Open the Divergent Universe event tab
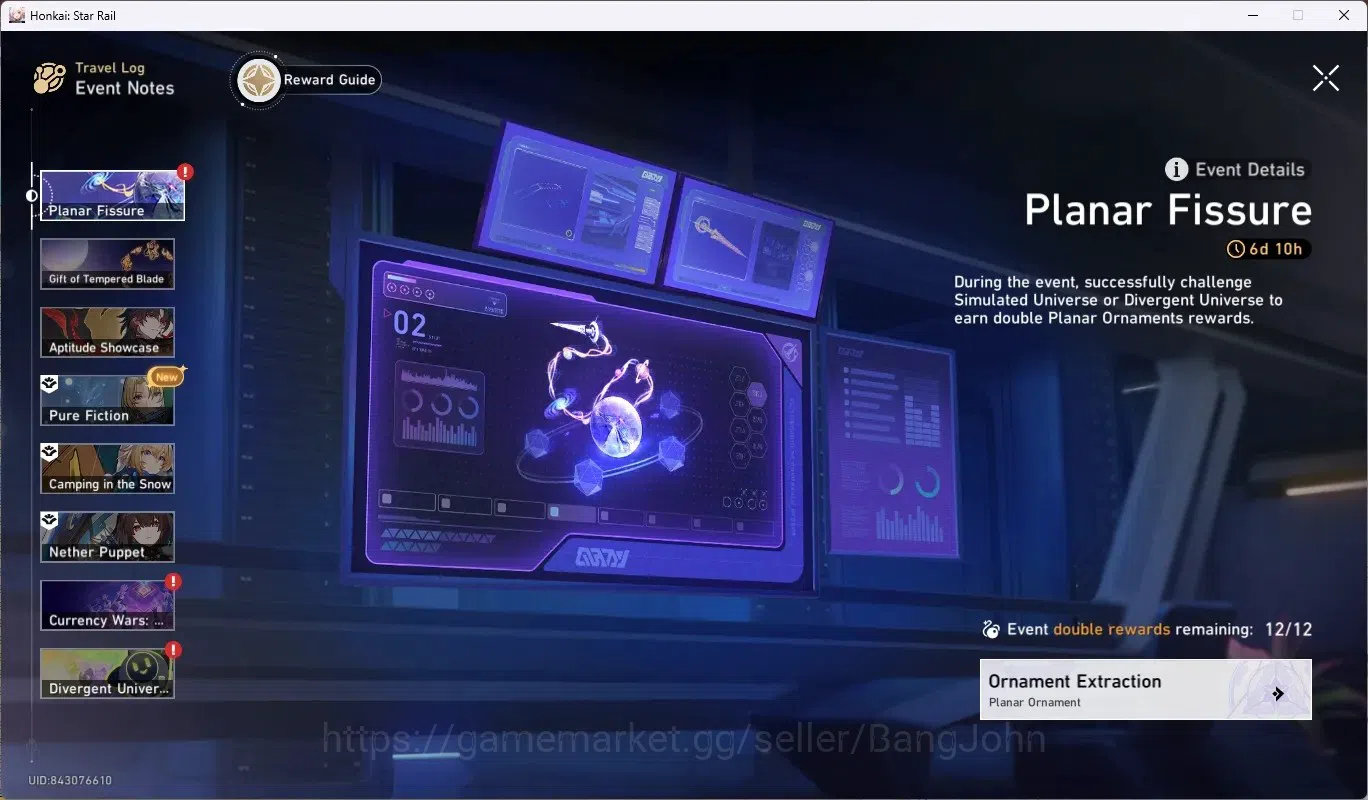 (107, 673)
